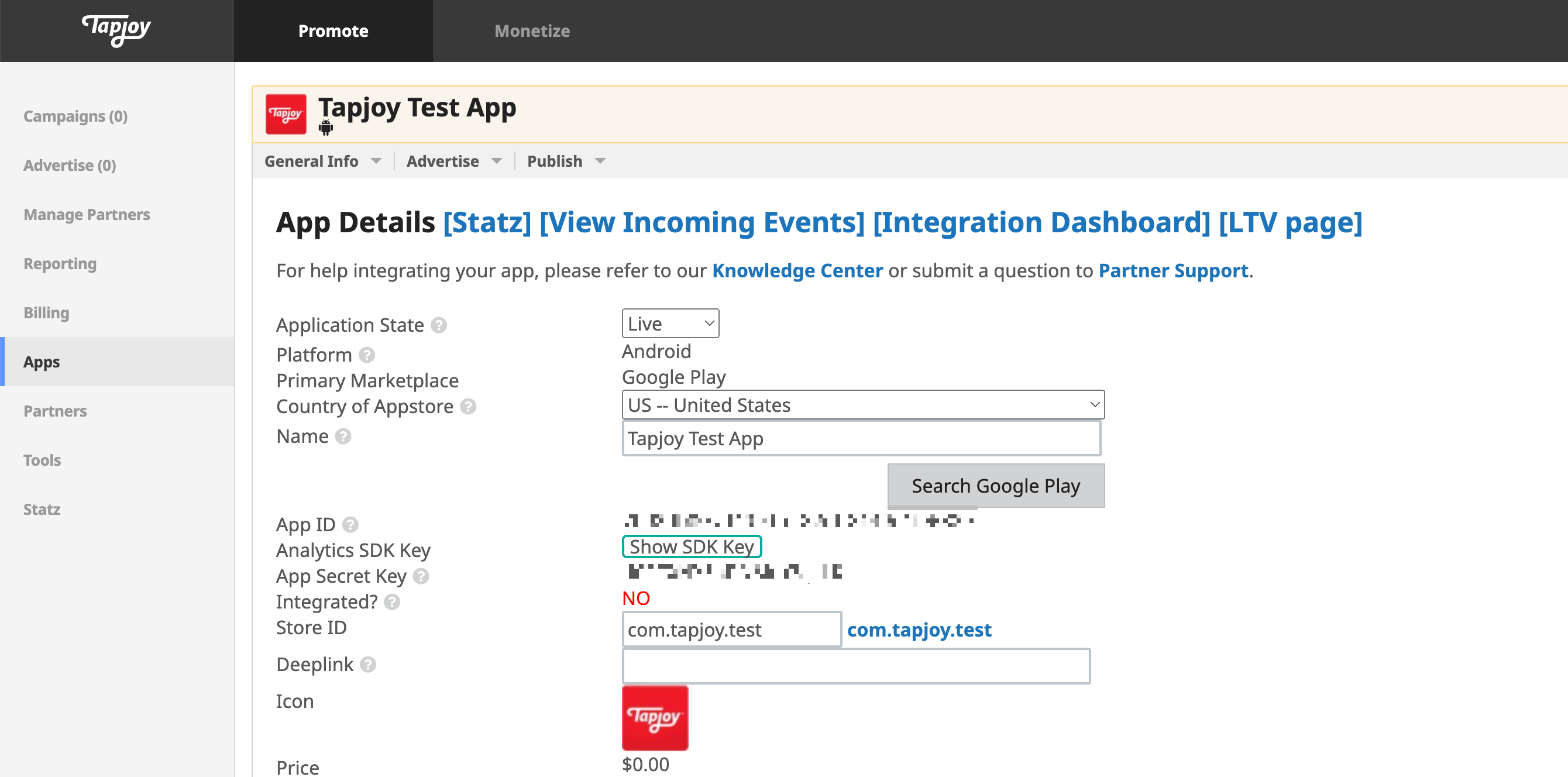Viewport: 1568px width, 777px height.
Task: Click the Tapjoy Test App page title
Action: (417, 108)
